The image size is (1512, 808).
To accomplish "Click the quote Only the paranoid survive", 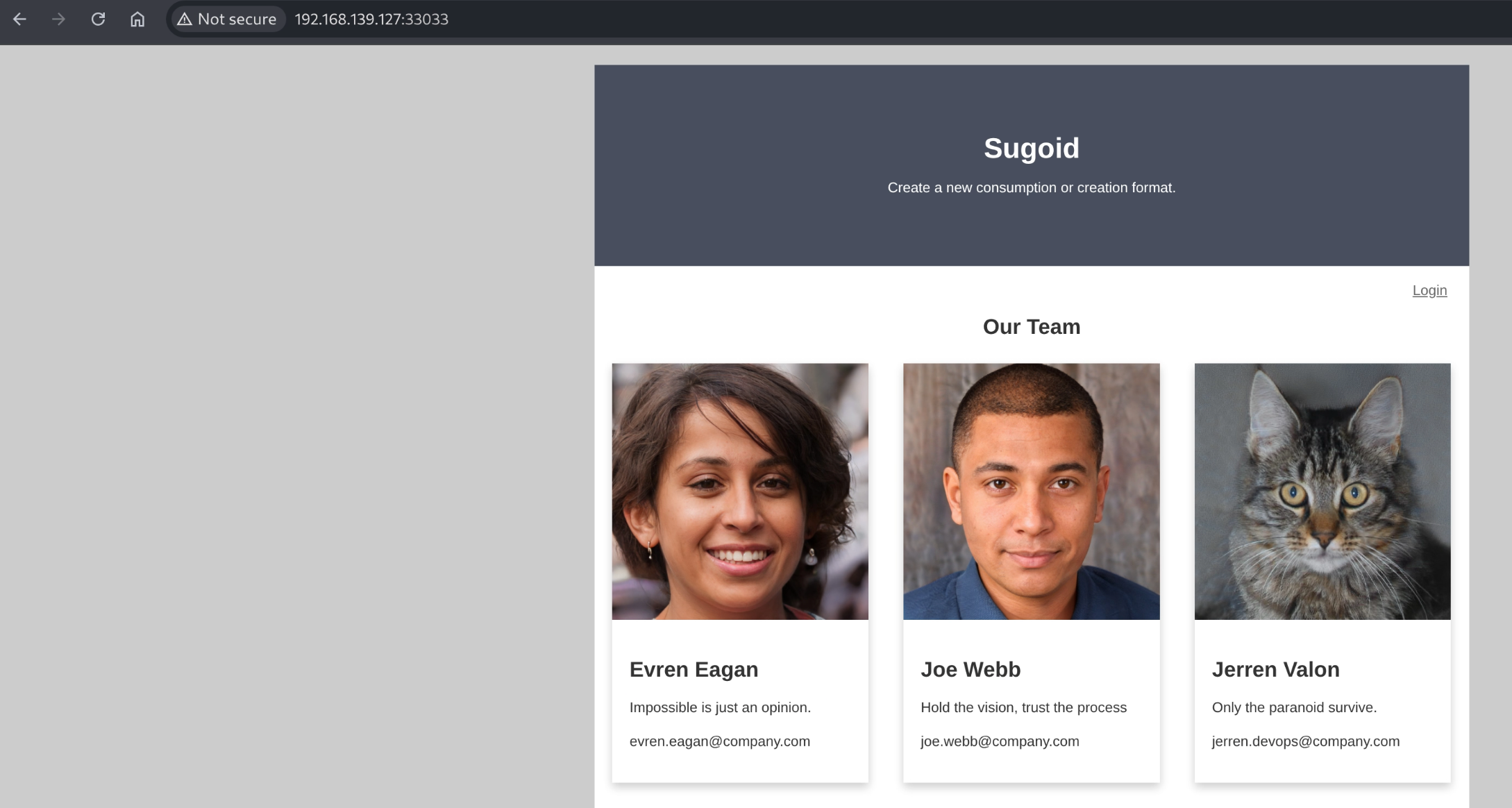I will click(1294, 707).
